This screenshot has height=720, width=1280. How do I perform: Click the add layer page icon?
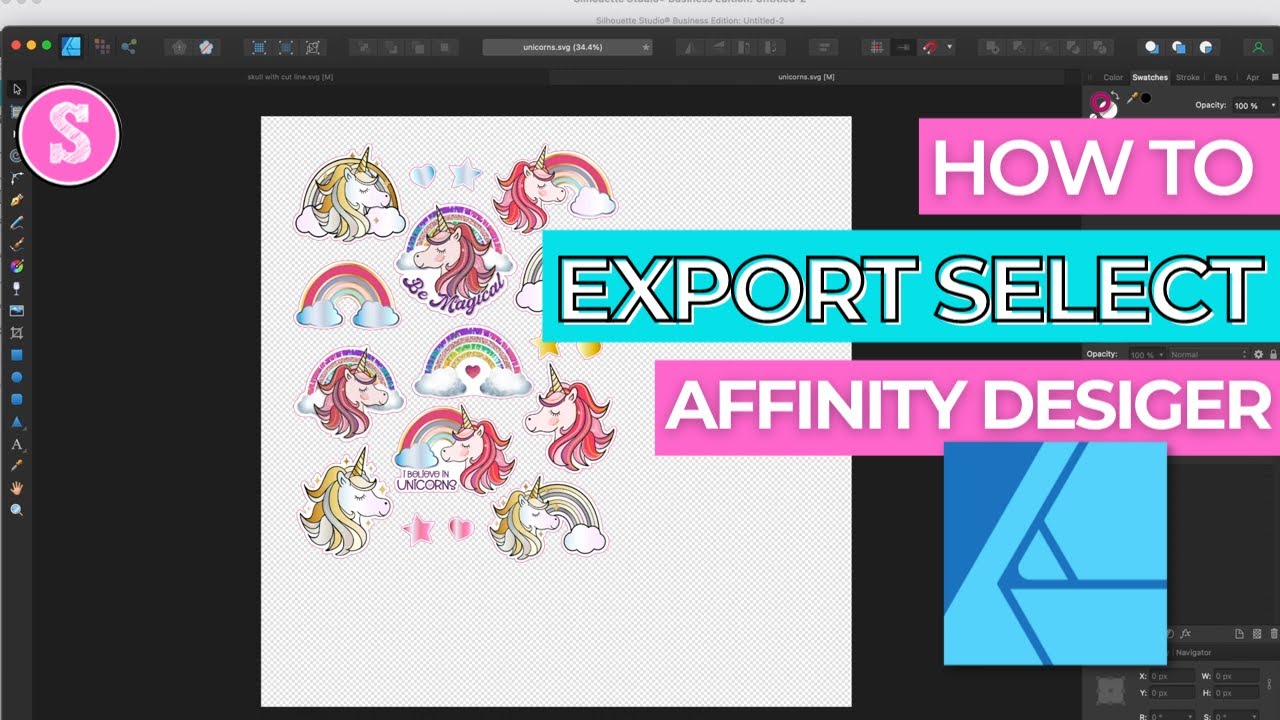click(x=1239, y=633)
